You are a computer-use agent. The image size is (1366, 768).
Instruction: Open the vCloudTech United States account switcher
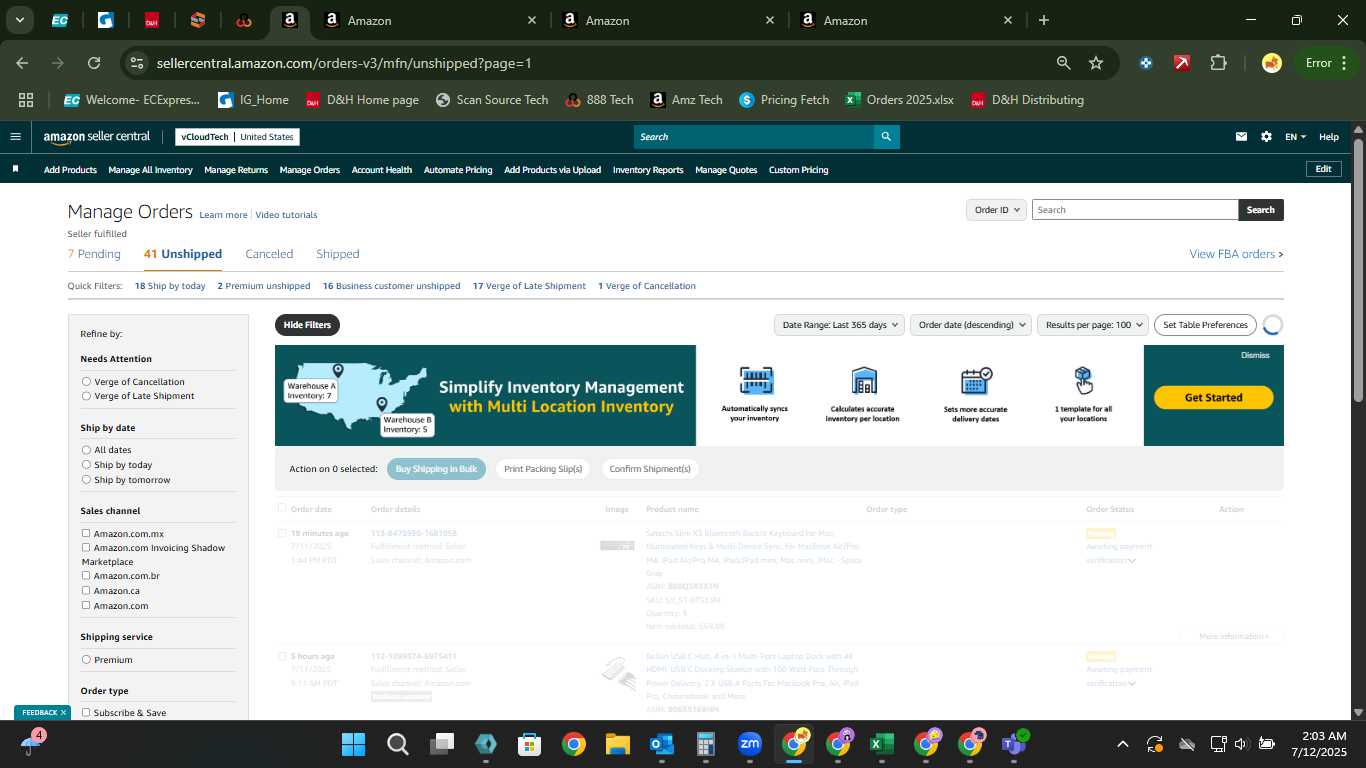click(x=237, y=137)
